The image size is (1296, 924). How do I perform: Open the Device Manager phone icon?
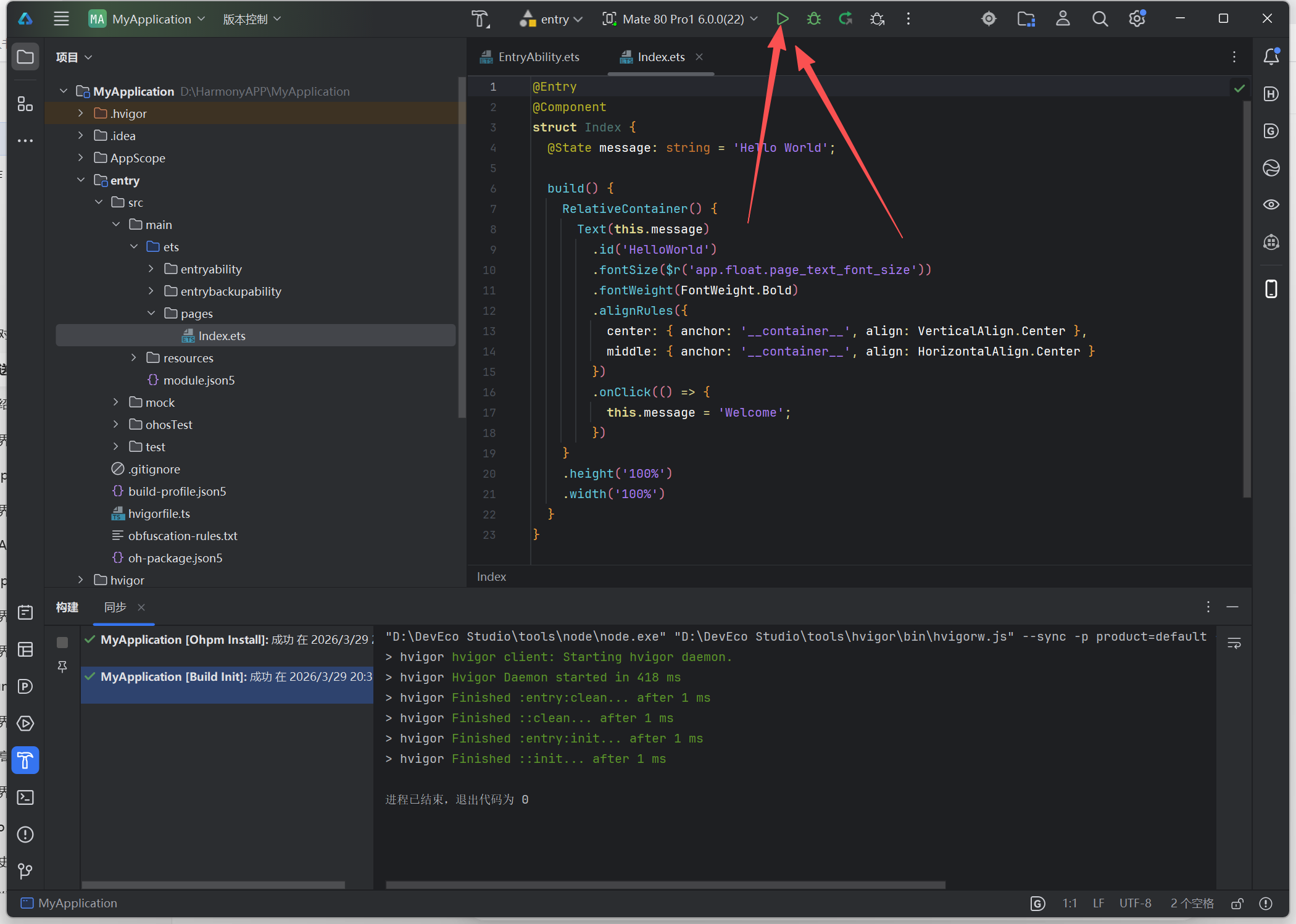coord(1271,288)
